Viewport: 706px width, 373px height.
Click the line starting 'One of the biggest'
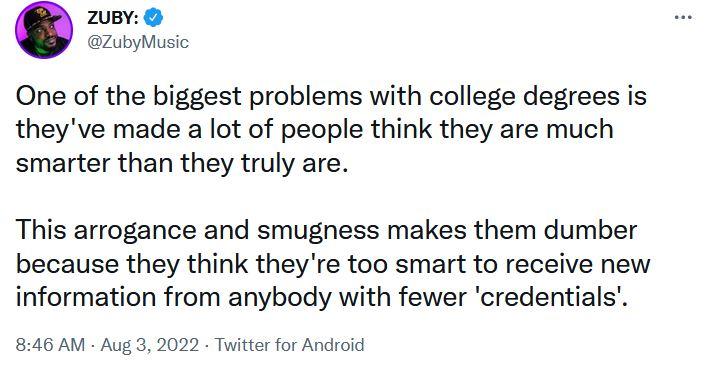[x=331, y=97]
